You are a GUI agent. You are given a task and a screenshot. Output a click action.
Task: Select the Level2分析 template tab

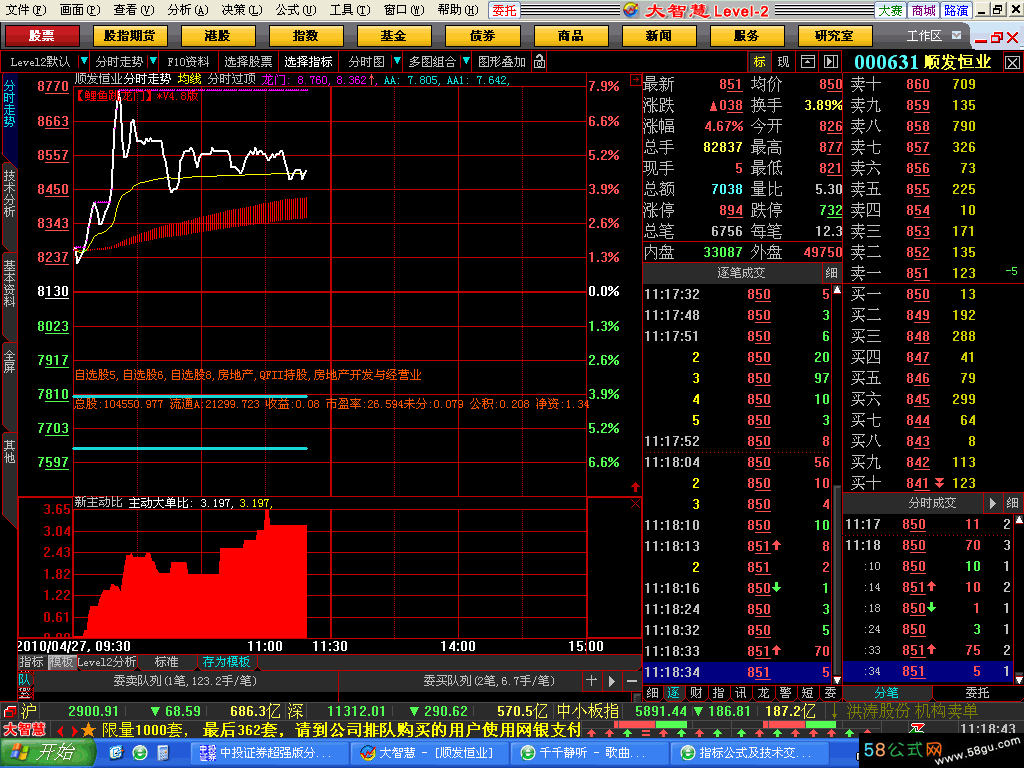click(x=107, y=662)
